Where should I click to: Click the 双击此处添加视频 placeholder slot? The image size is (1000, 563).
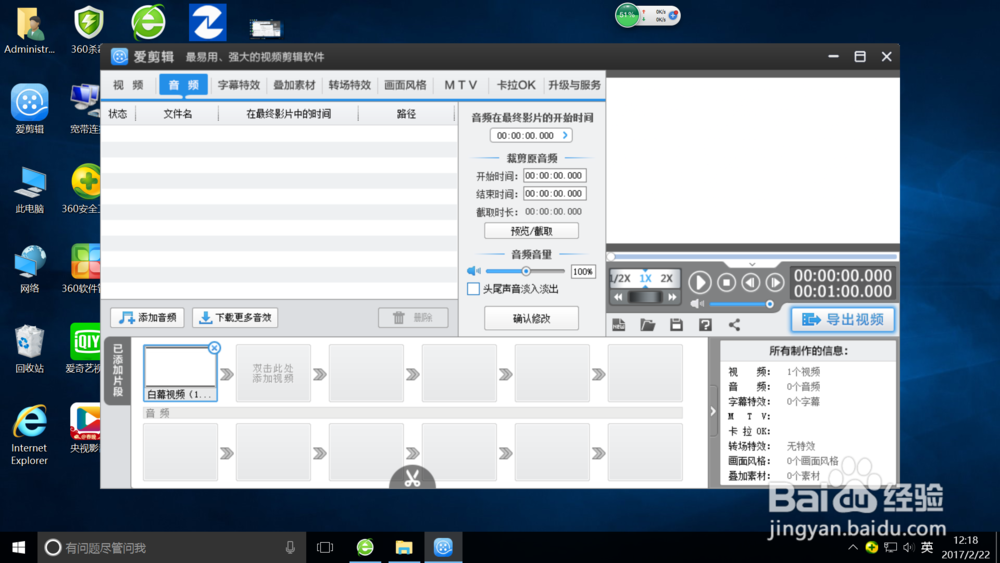point(273,373)
